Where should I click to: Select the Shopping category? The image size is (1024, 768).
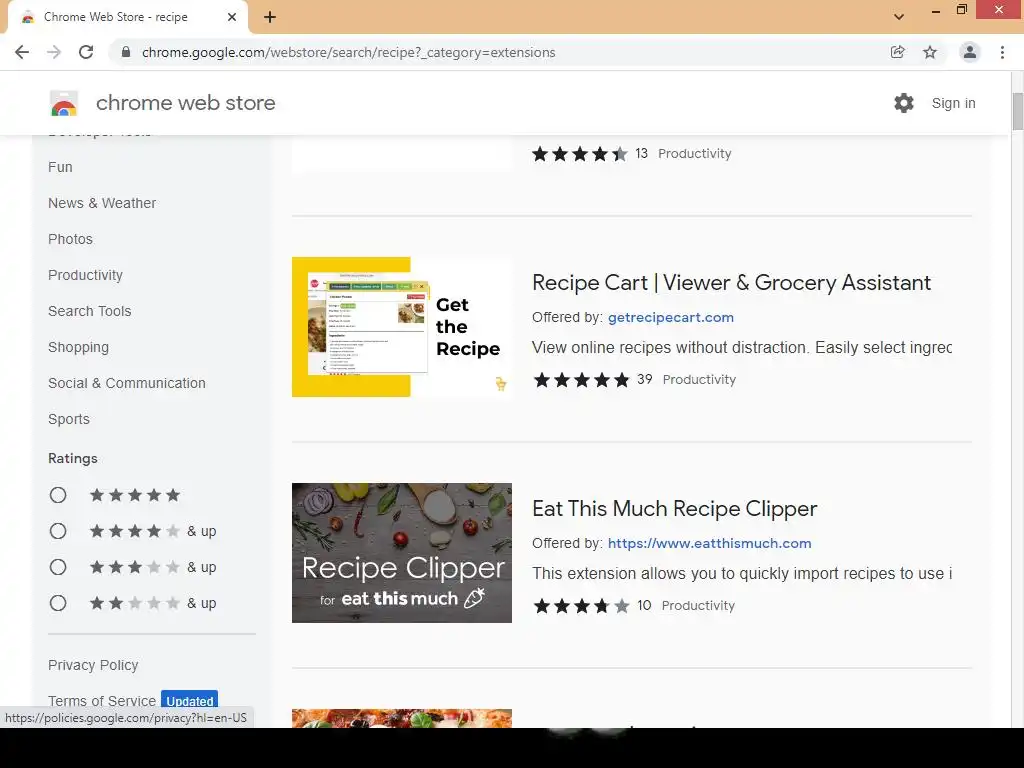(78, 347)
